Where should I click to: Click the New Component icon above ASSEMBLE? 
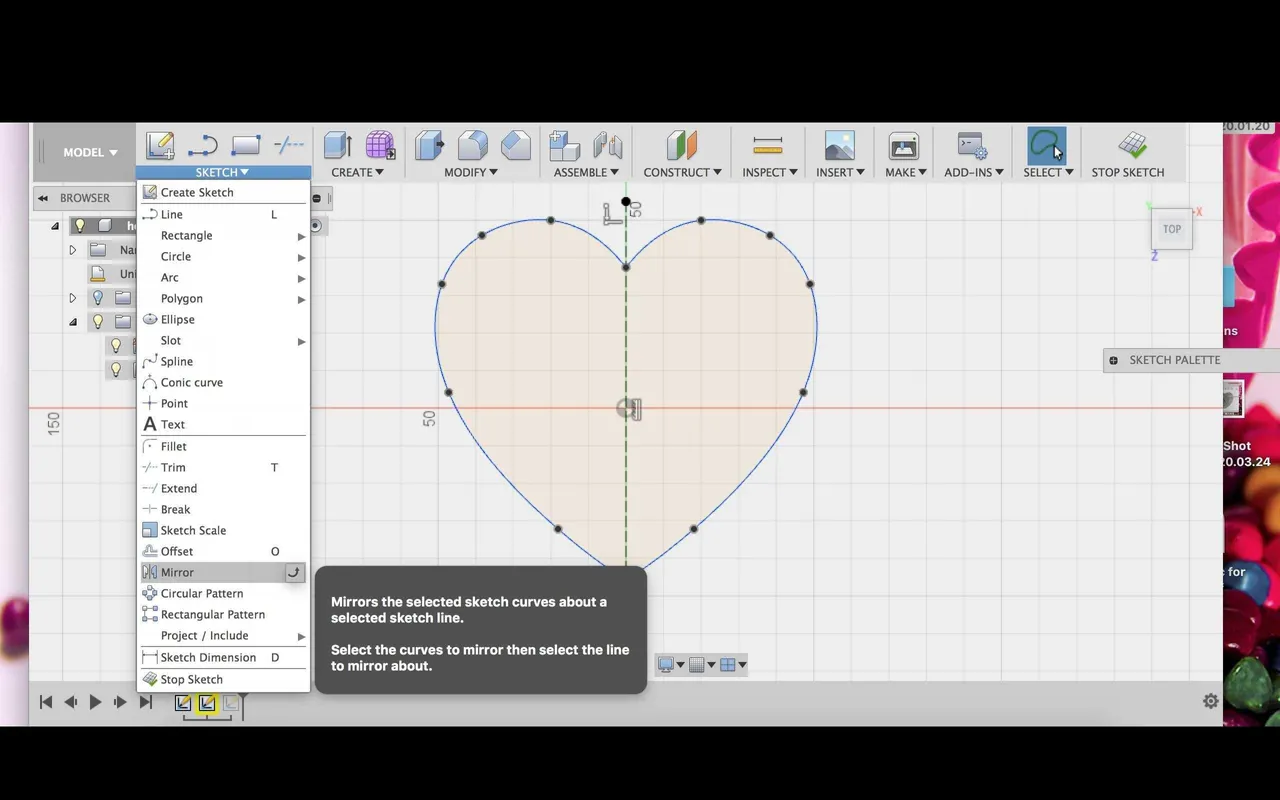click(x=565, y=146)
